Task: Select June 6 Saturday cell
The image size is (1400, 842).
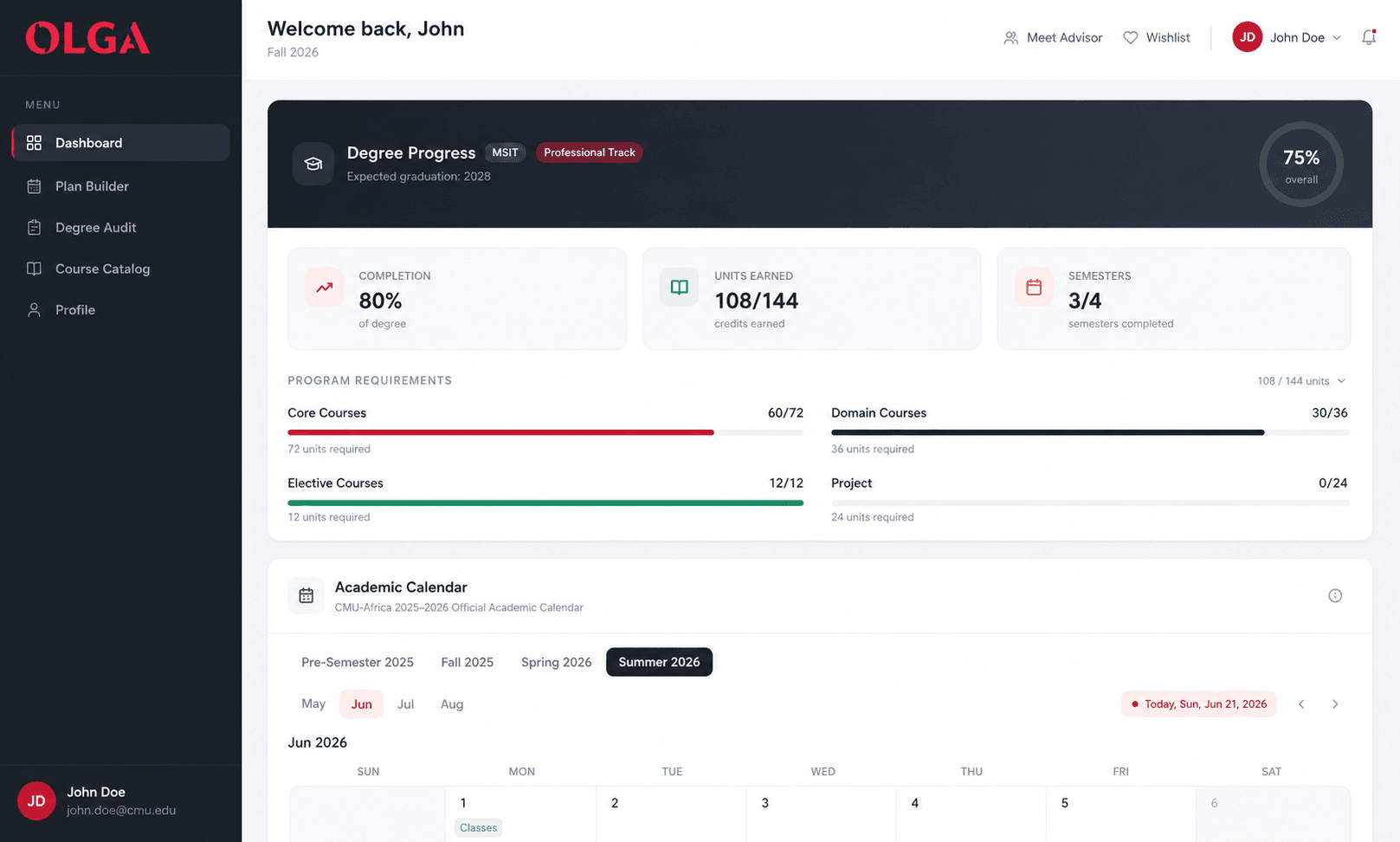Action: 1273,814
